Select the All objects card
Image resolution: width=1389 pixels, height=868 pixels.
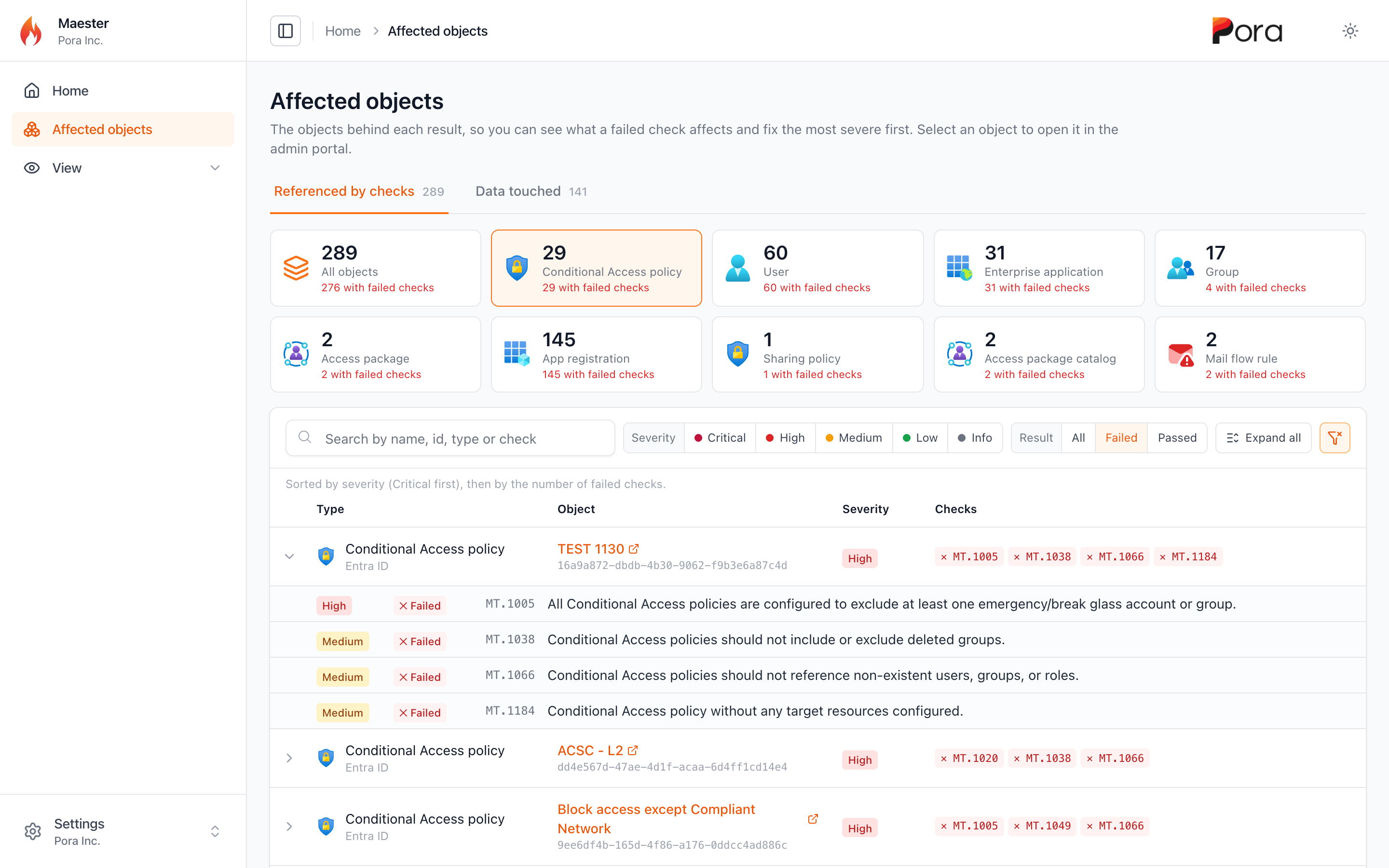[x=375, y=268]
